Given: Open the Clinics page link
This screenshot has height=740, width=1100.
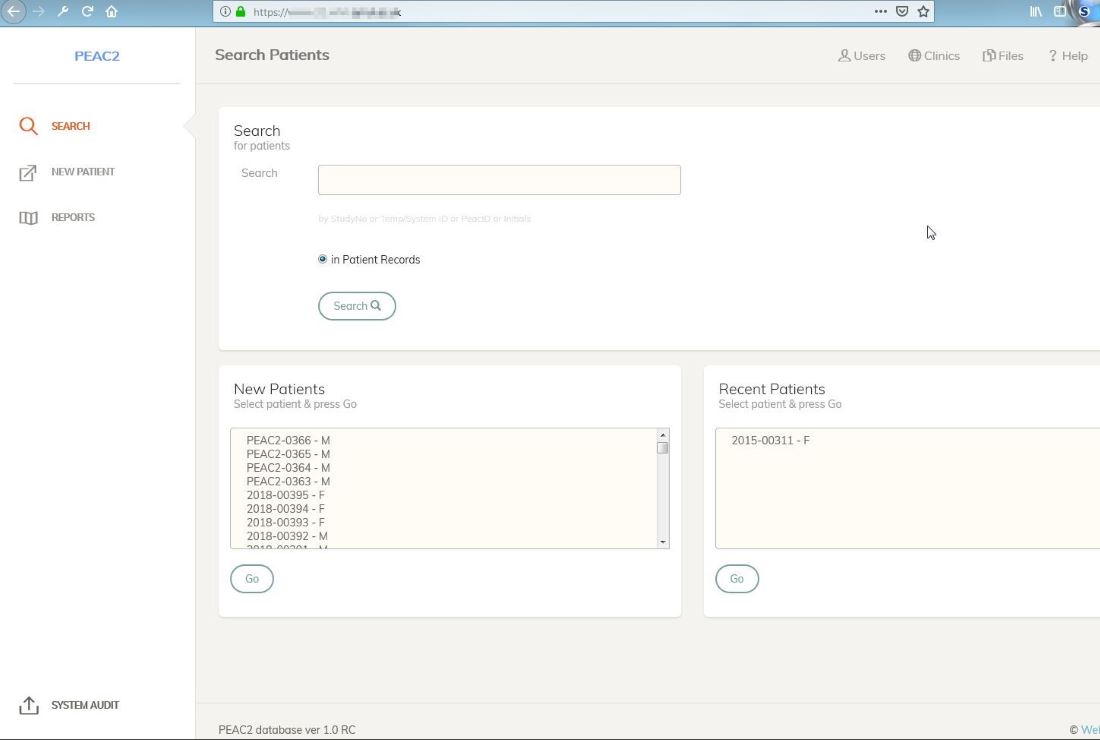Looking at the screenshot, I should coord(941,56).
